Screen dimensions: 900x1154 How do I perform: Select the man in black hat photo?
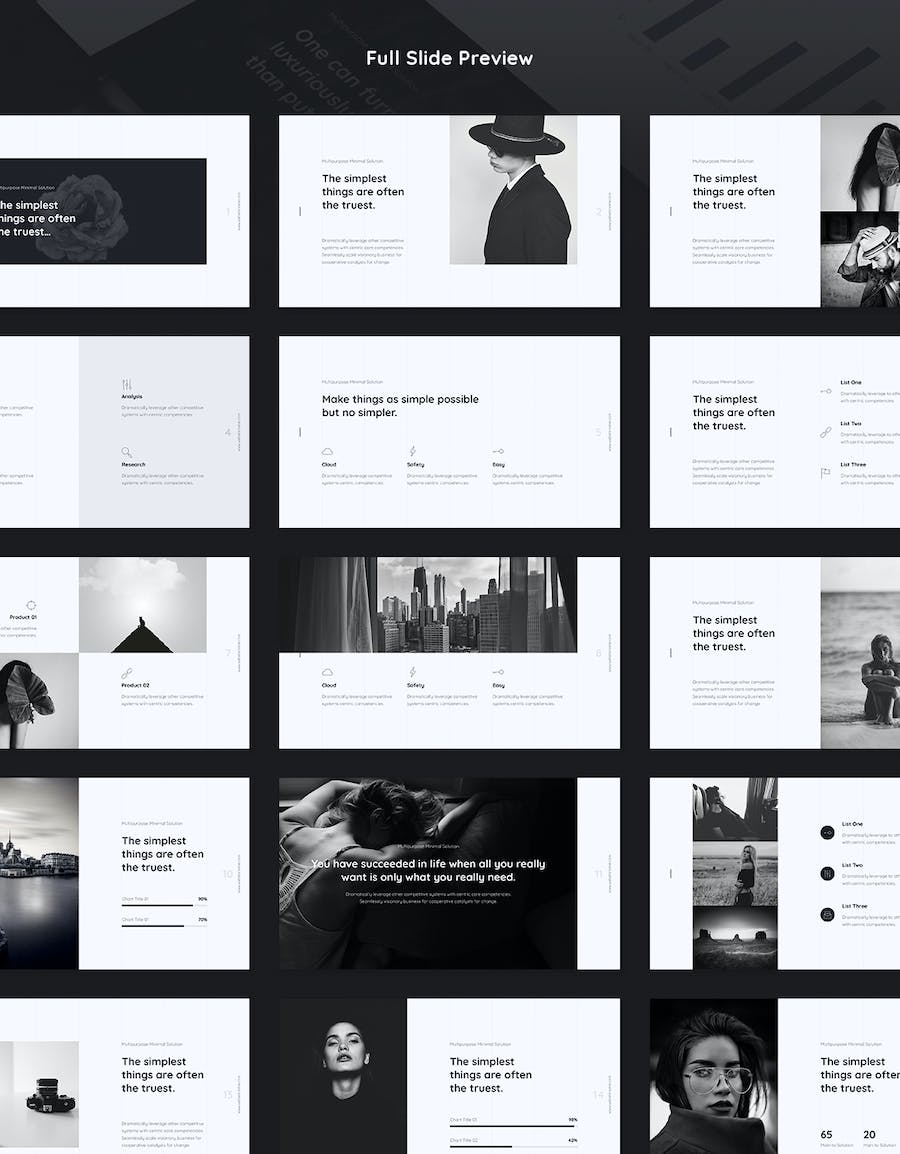513,190
